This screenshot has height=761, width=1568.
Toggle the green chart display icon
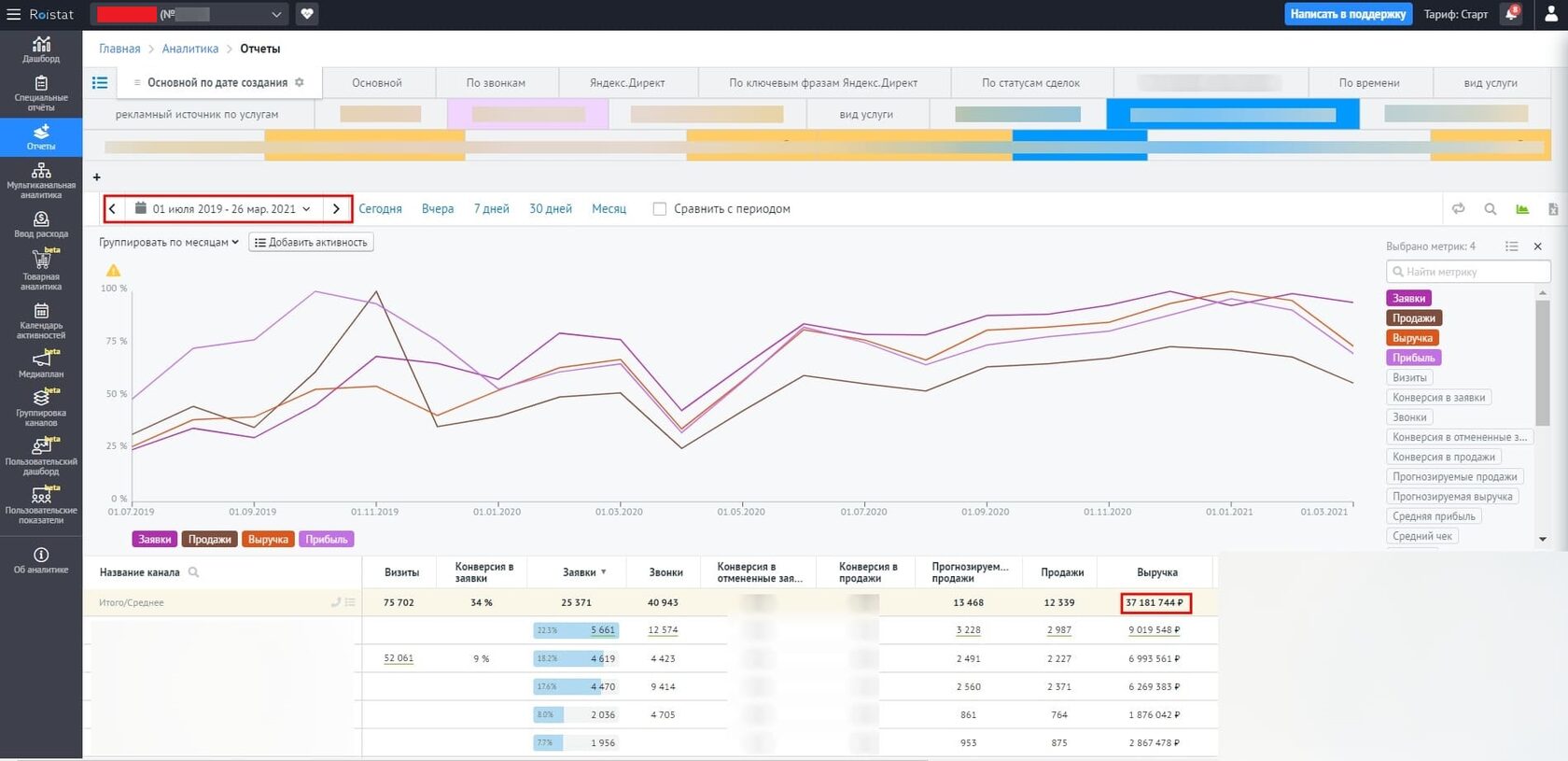pyautogui.click(x=1522, y=208)
